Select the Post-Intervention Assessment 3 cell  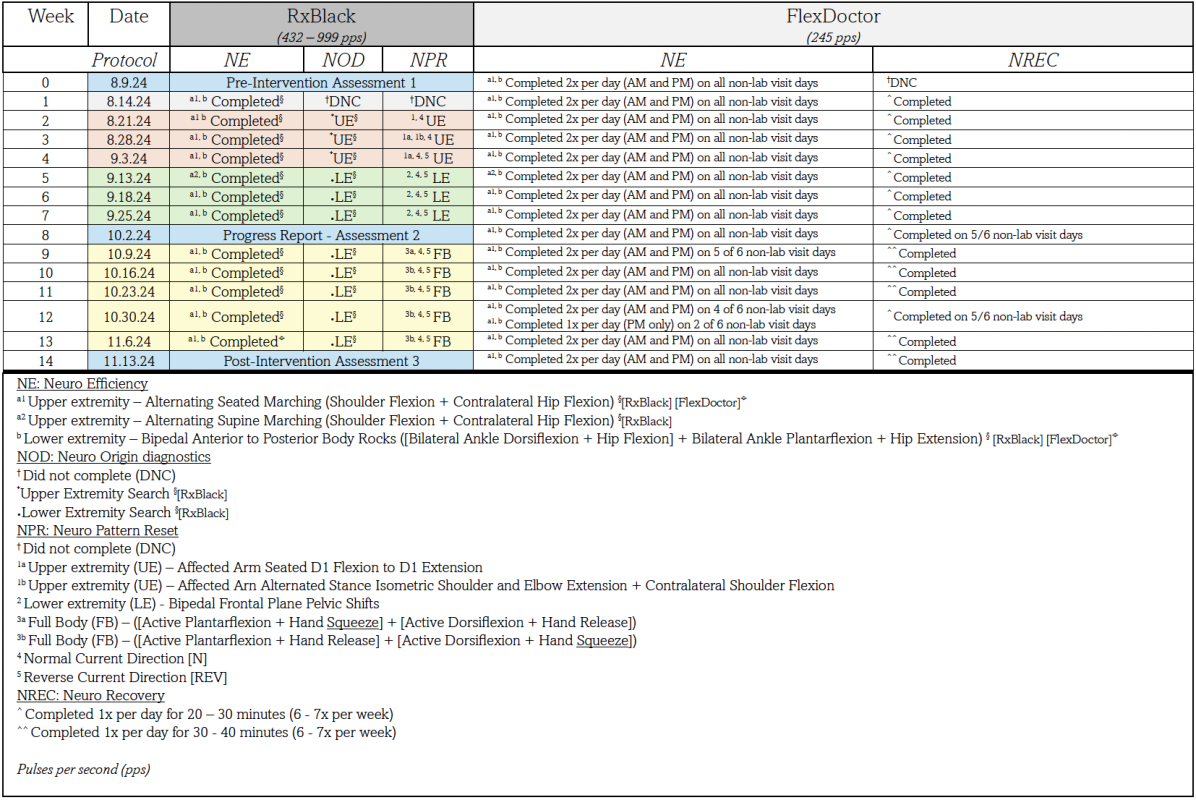[x=320, y=361]
